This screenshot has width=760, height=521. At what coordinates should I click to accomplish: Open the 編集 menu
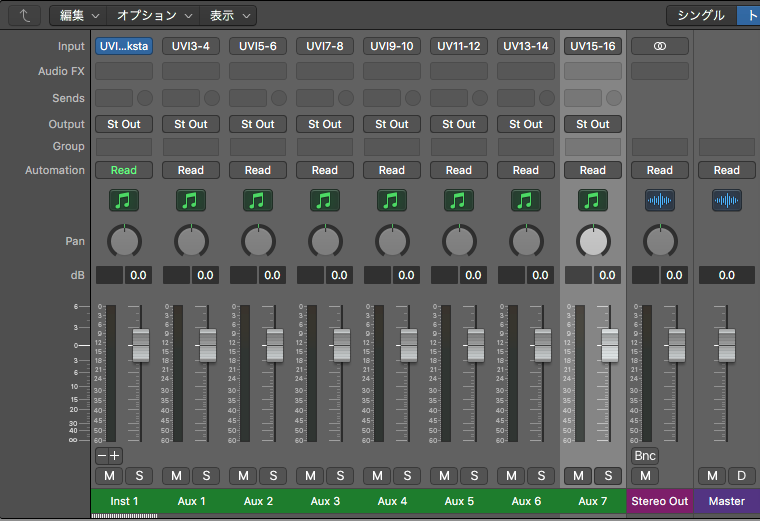tap(79, 16)
